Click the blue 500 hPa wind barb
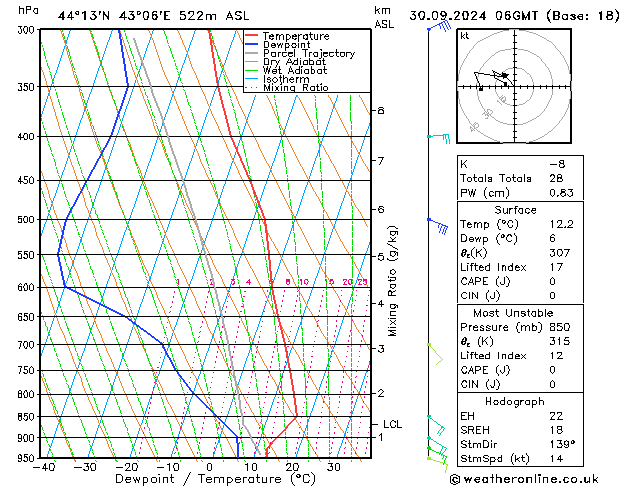This screenshot has width=629, height=486. 438,225
